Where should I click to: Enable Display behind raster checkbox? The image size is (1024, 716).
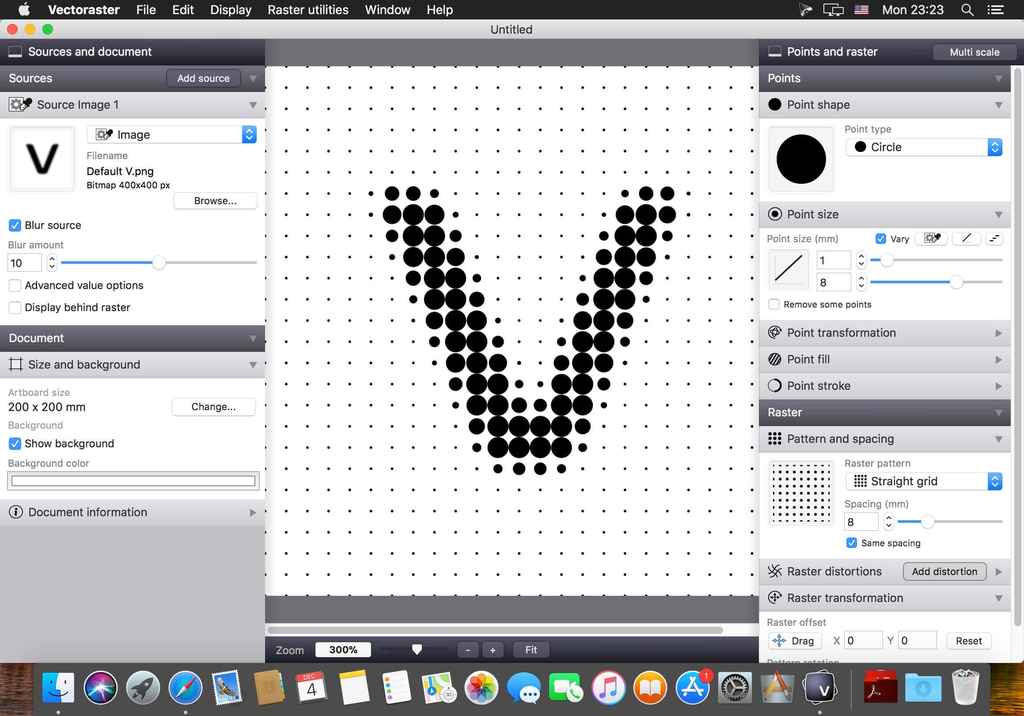coord(15,307)
